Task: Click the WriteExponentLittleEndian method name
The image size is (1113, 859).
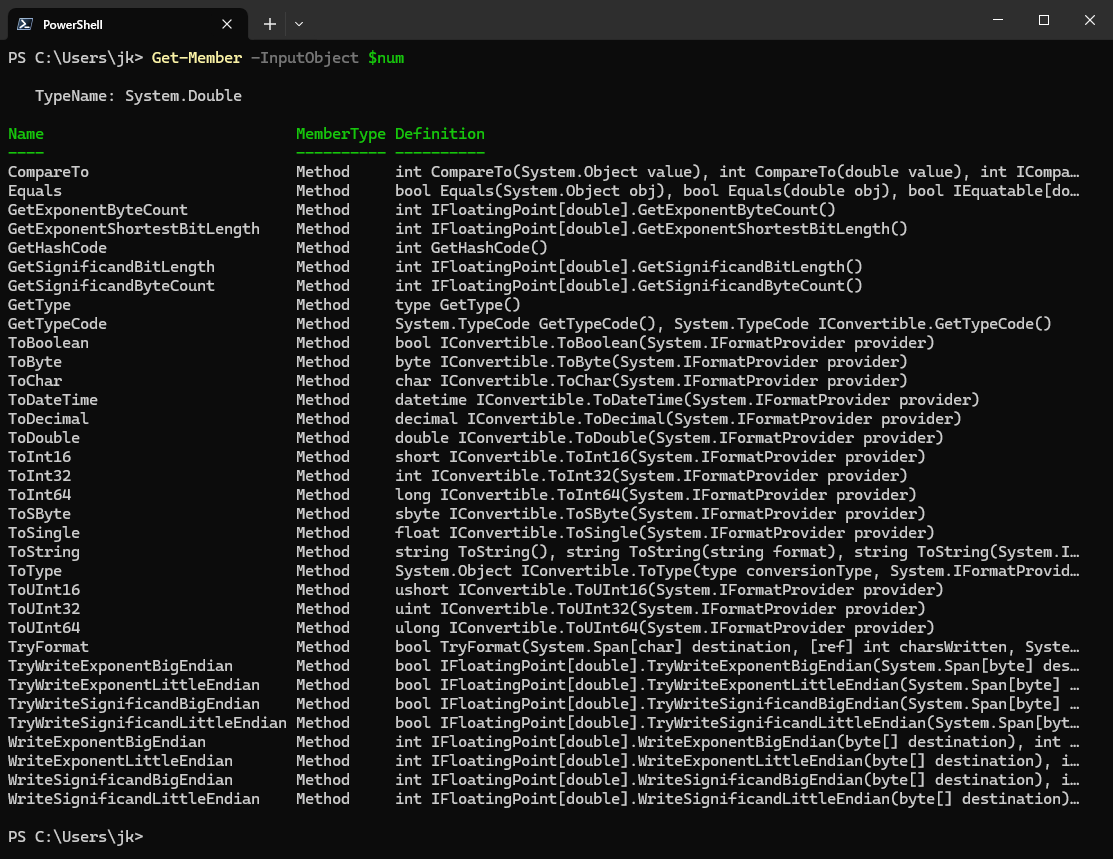Action: [x=120, y=761]
